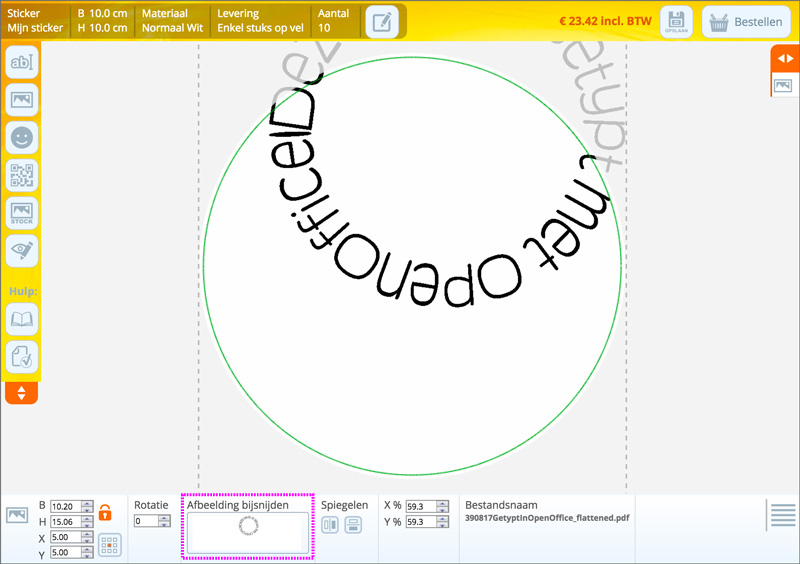Screen dimensions: 800x564
Task: Edit sticker settings pencil icon
Action: (382, 22)
